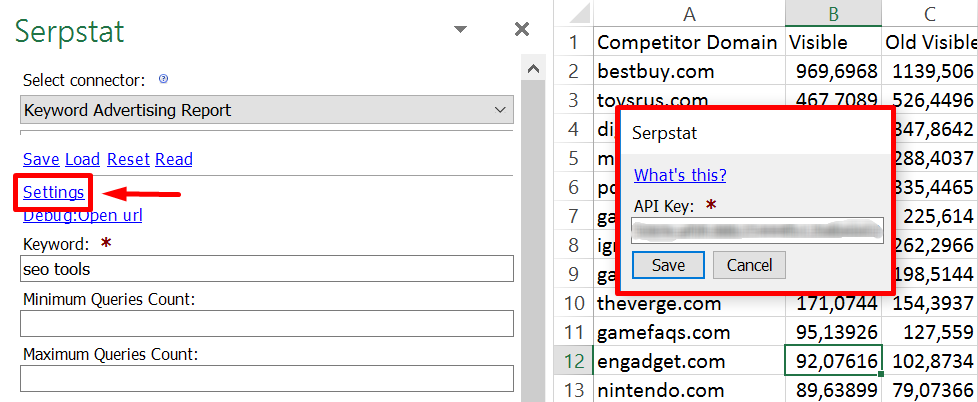Click the Maximum Queries Count field
The width and height of the screenshot is (978, 402).
(x=267, y=378)
